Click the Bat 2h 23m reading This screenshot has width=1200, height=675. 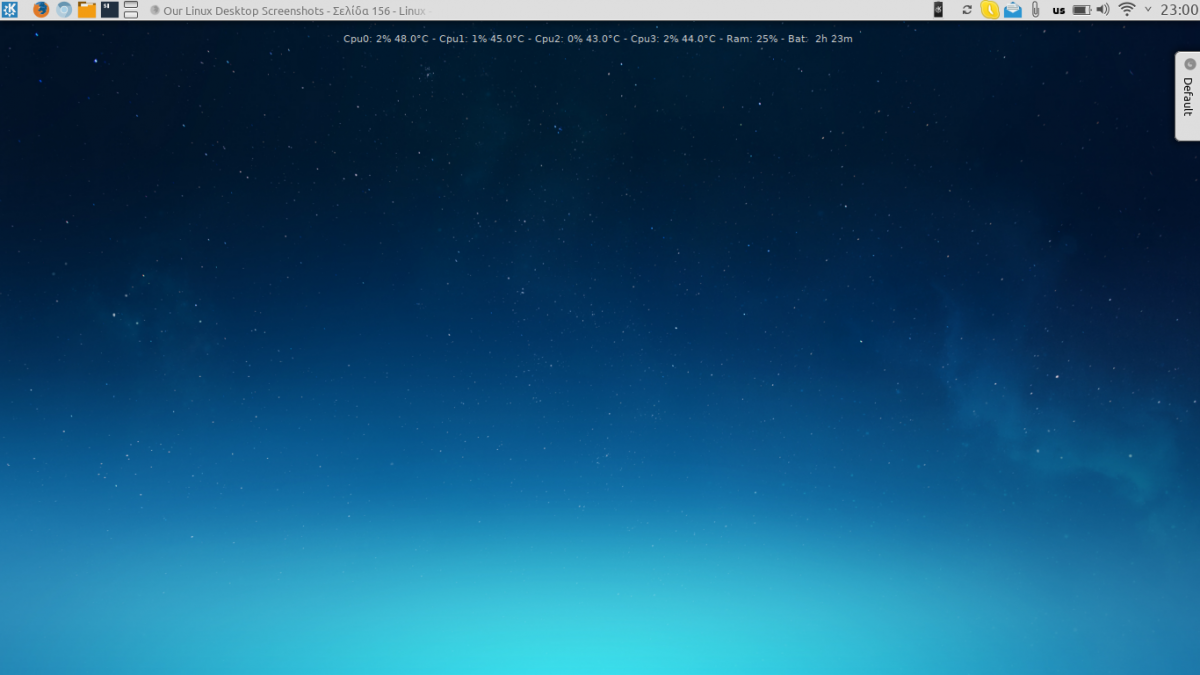tap(820, 39)
